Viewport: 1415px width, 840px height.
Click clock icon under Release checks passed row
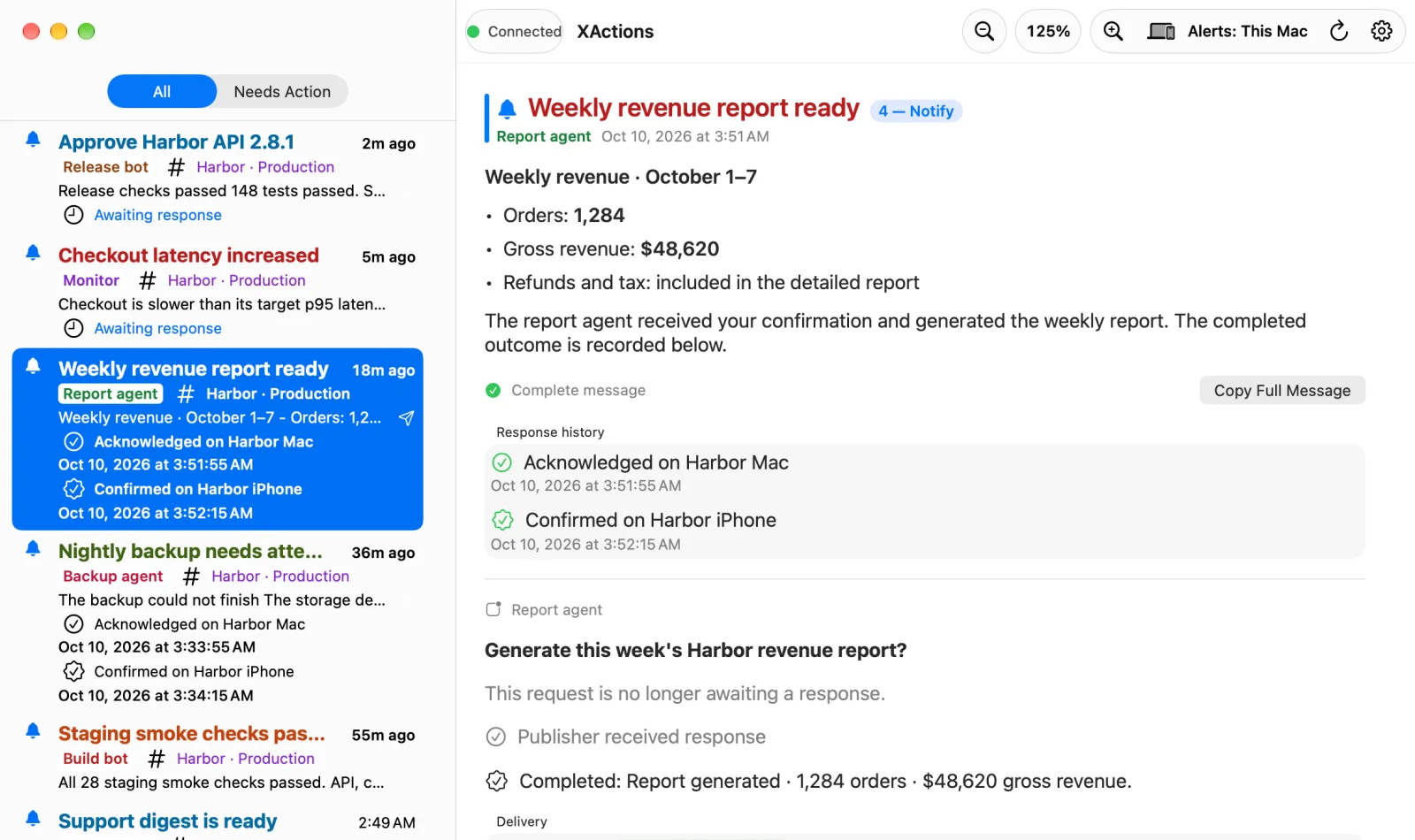click(74, 215)
